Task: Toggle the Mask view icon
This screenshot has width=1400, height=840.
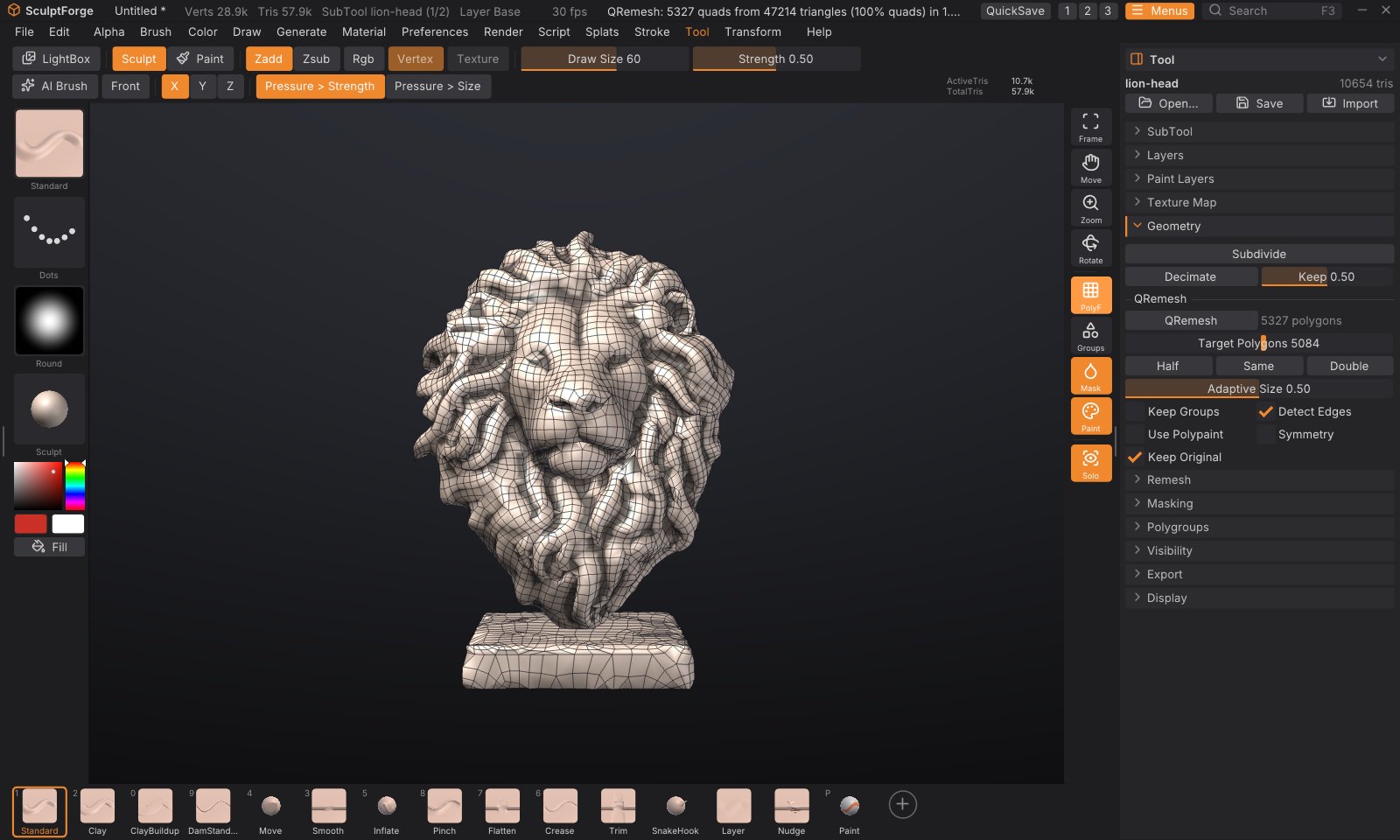Action: point(1090,376)
